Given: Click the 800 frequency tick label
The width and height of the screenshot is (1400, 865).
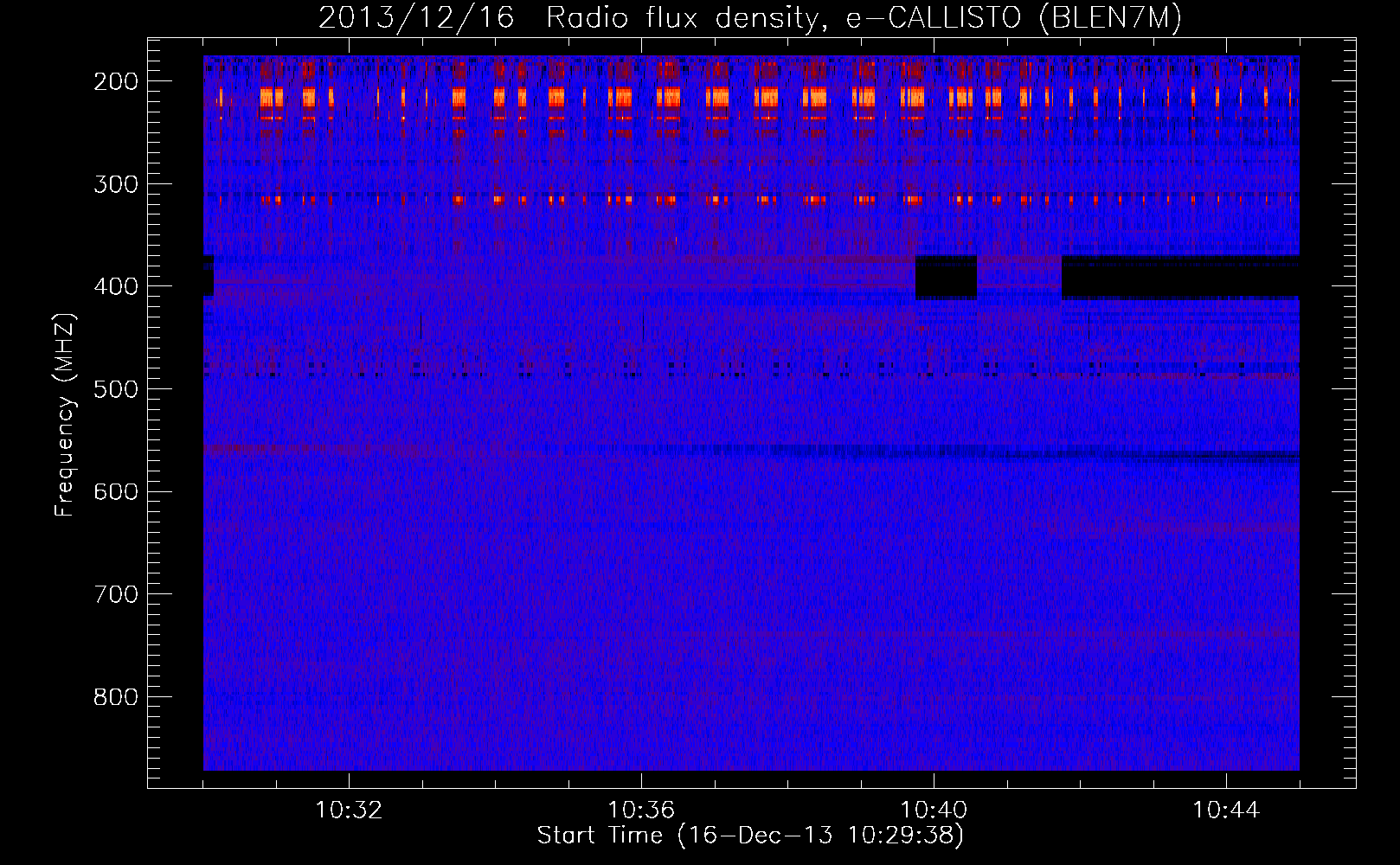Looking at the screenshot, I should (115, 697).
